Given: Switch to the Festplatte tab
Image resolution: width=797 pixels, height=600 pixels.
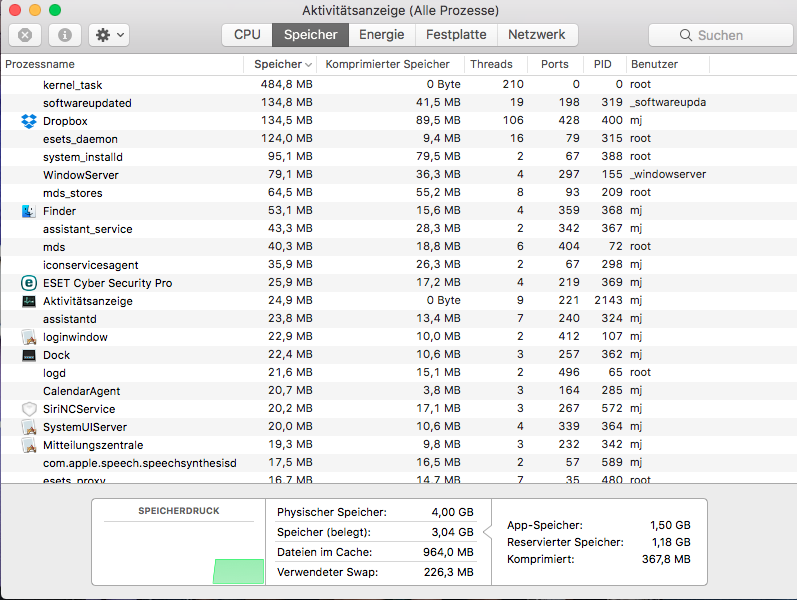Looking at the screenshot, I should 456,35.
